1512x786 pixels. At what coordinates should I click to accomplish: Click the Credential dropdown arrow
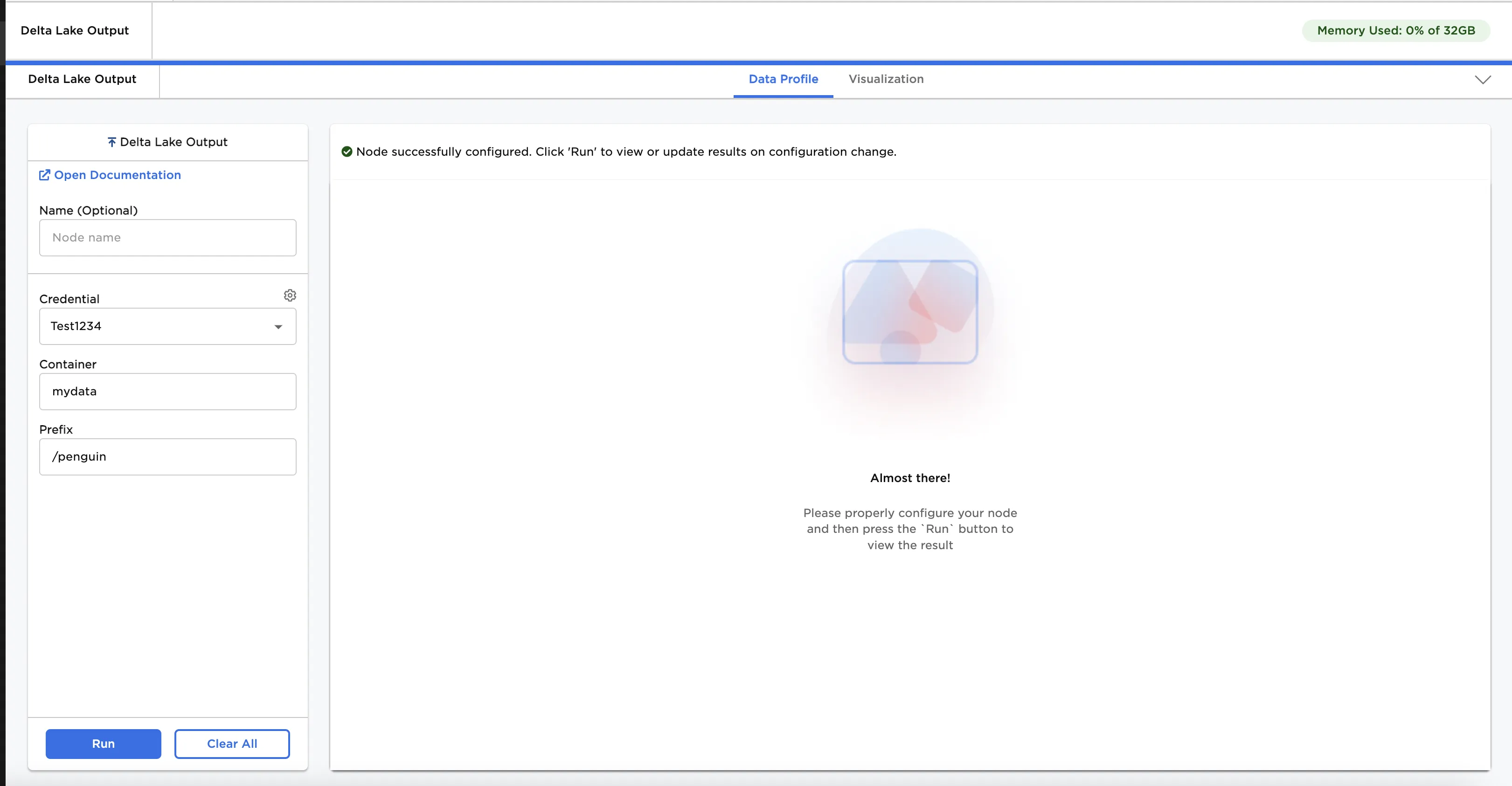pyautogui.click(x=278, y=327)
